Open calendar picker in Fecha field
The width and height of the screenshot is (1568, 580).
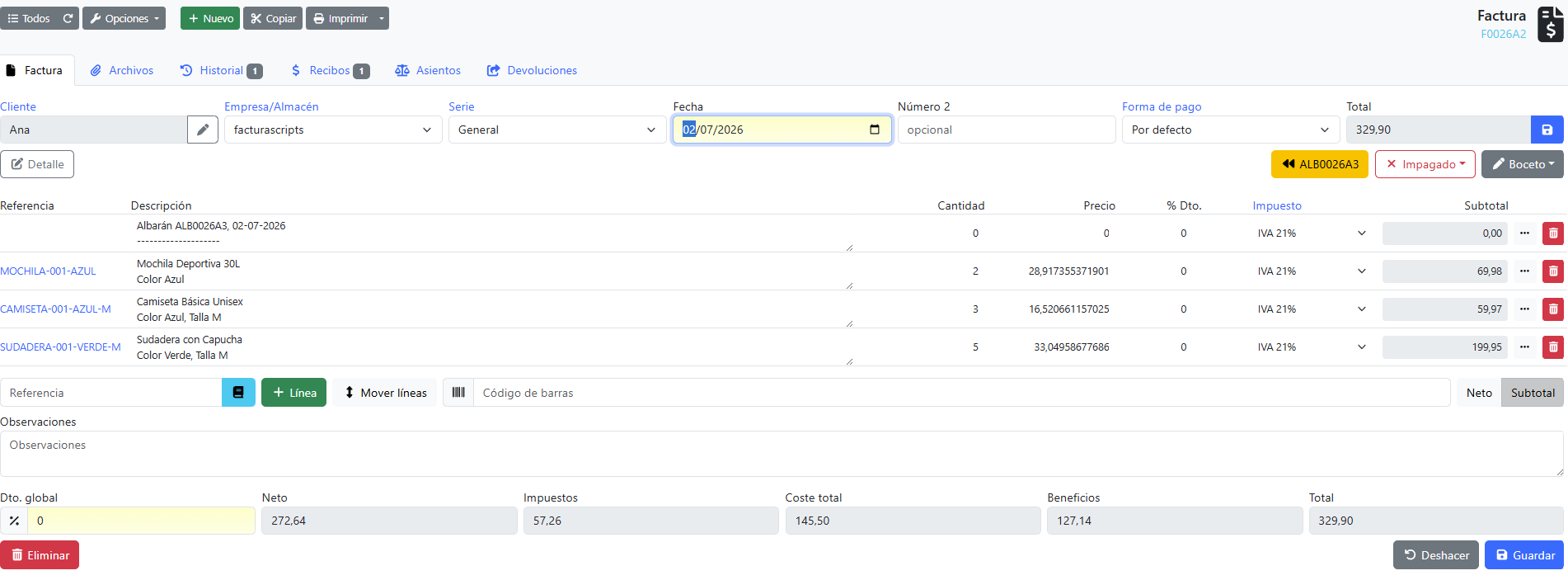click(875, 130)
